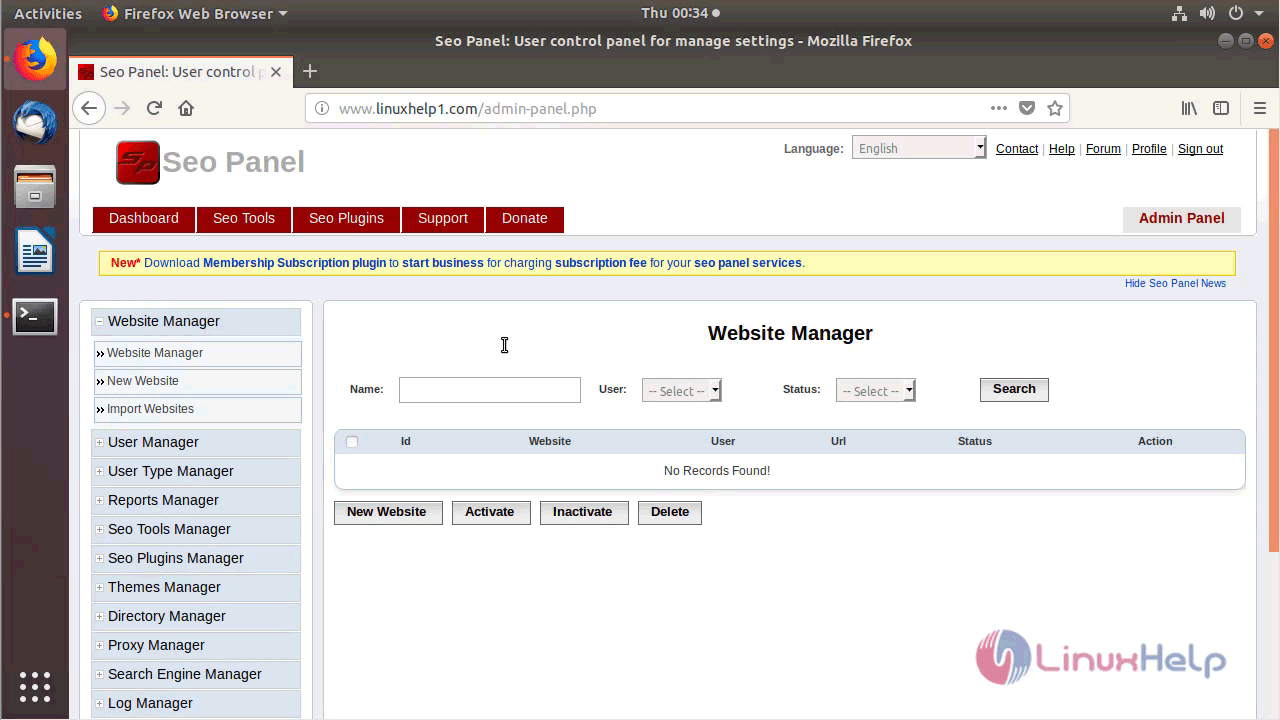Toggle Firefox sidebar icon
Image resolution: width=1280 pixels, height=720 pixels.
click(x=1221, y=108)
